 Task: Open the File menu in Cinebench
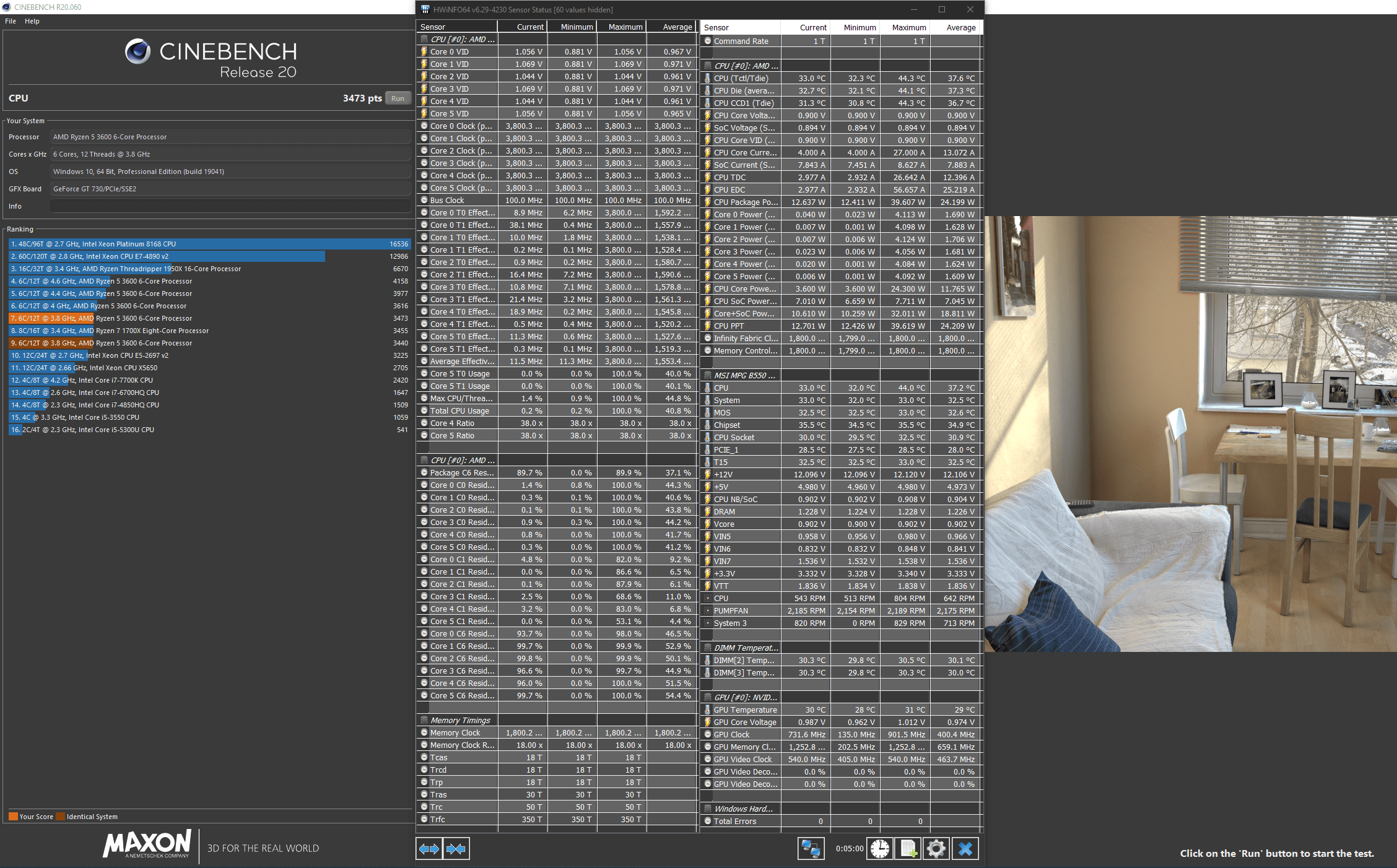point(10,22)
